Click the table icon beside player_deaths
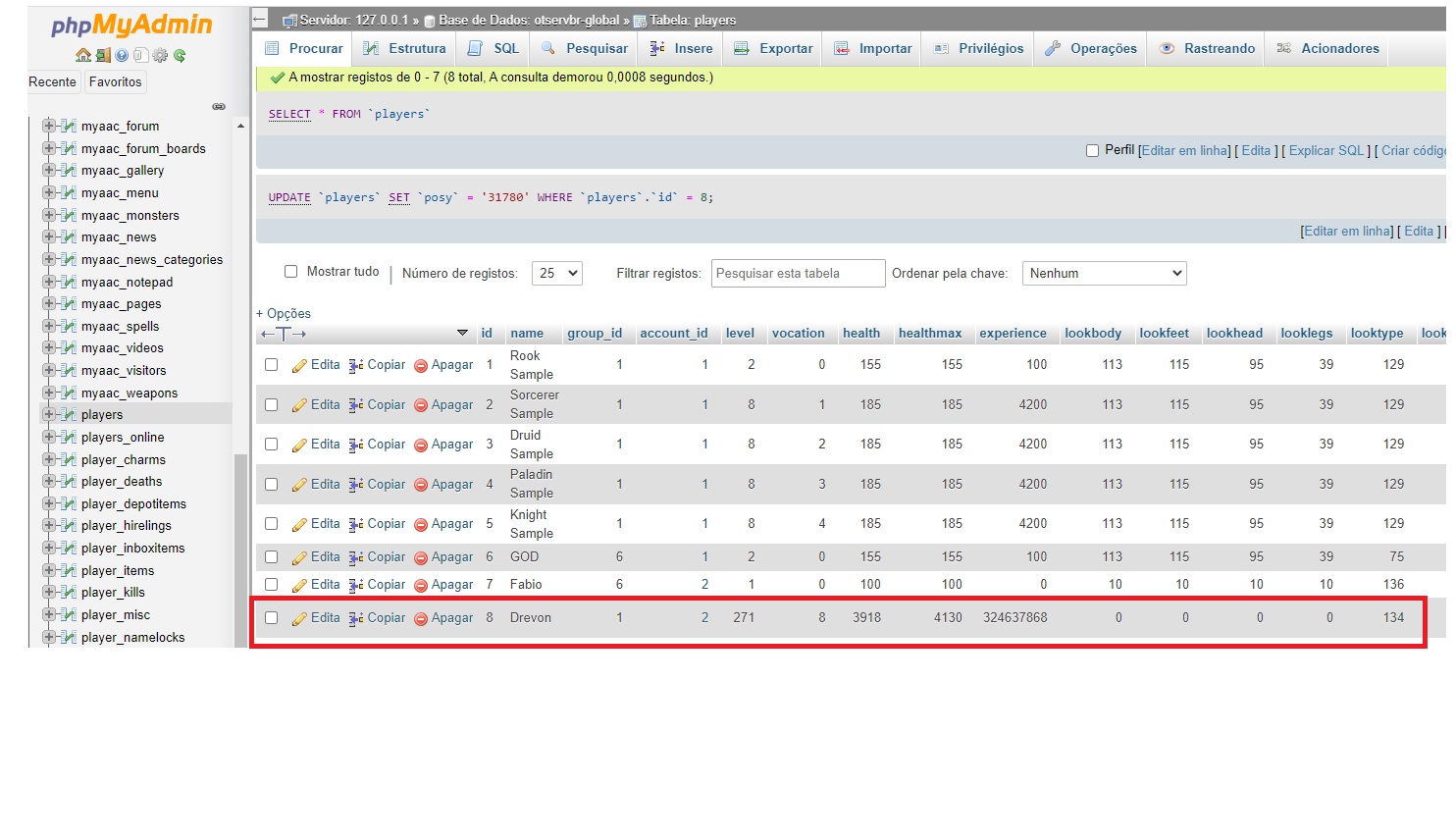Screen dimensions: 1456x840 tap(69, 482)
